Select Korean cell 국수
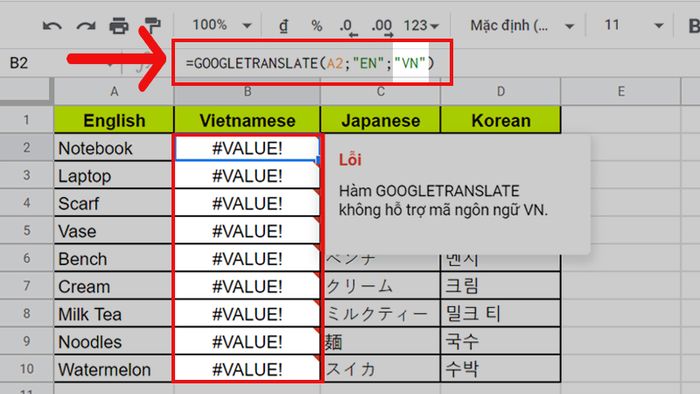 500,341
